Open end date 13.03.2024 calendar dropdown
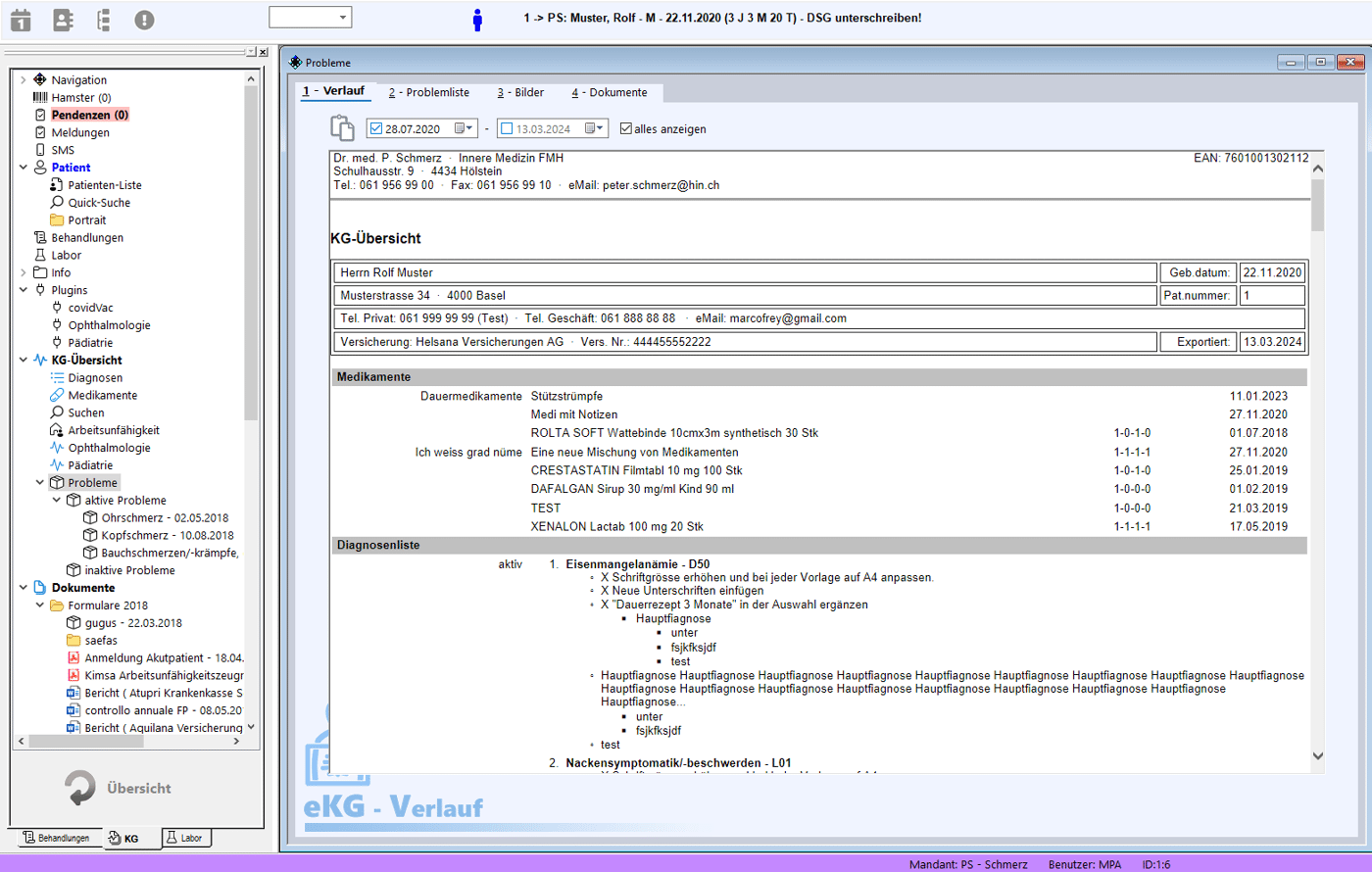1372x872 pixels. [596, 128]
